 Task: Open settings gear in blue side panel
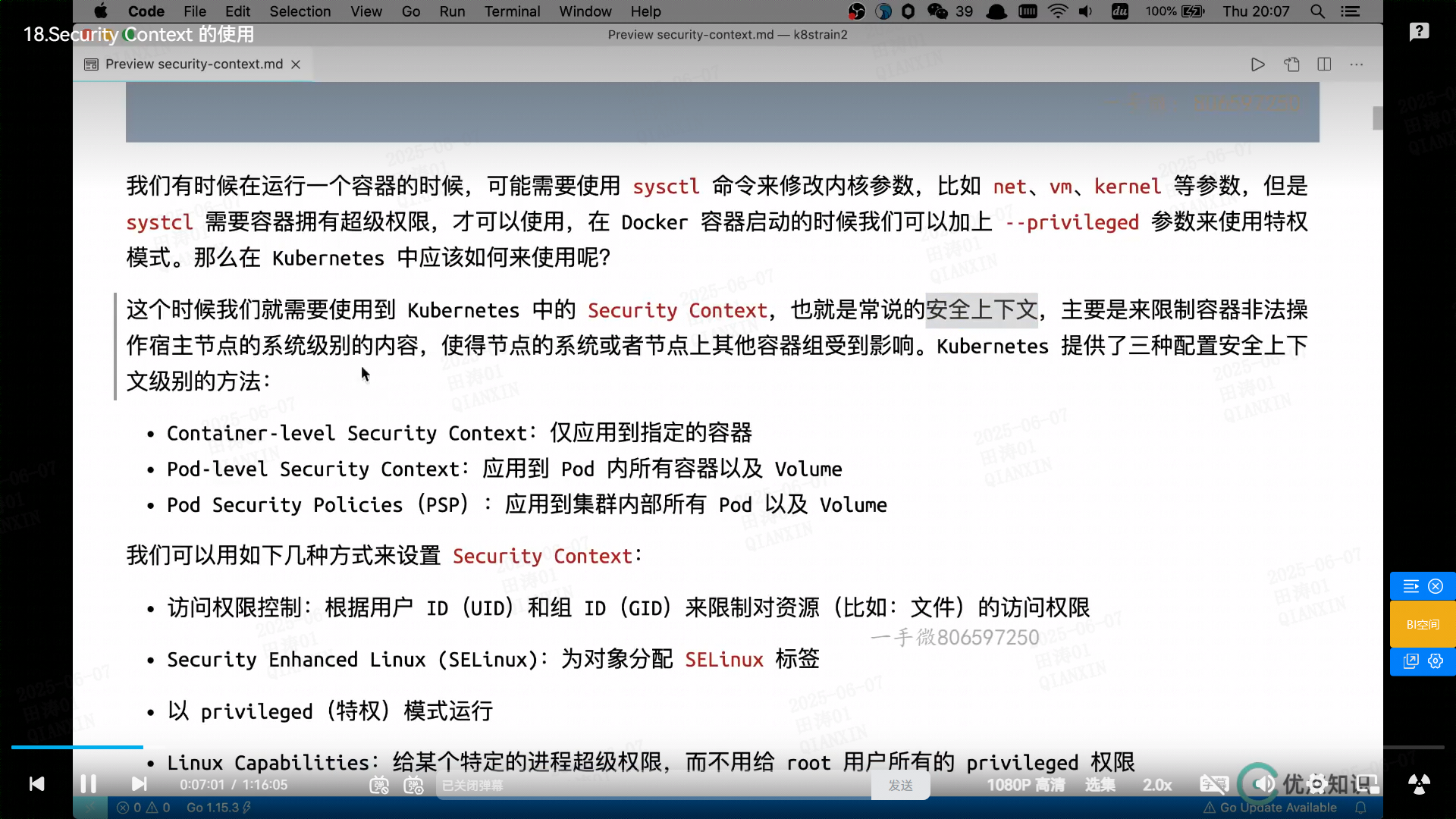point(1436,661)
